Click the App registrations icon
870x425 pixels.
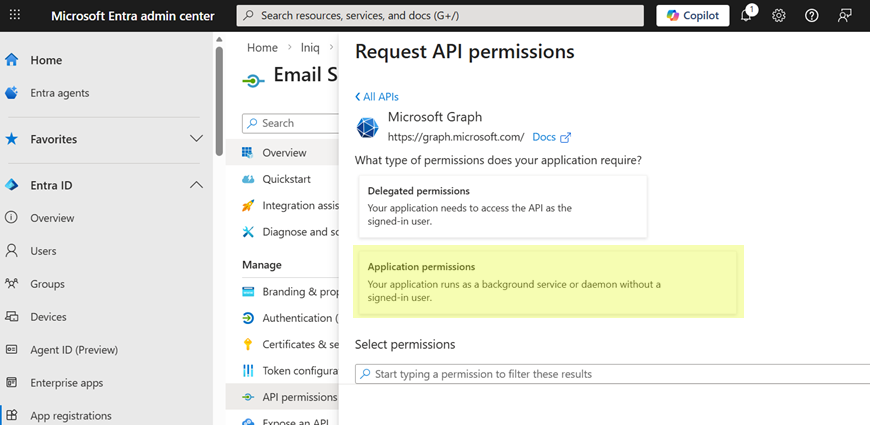11,415
